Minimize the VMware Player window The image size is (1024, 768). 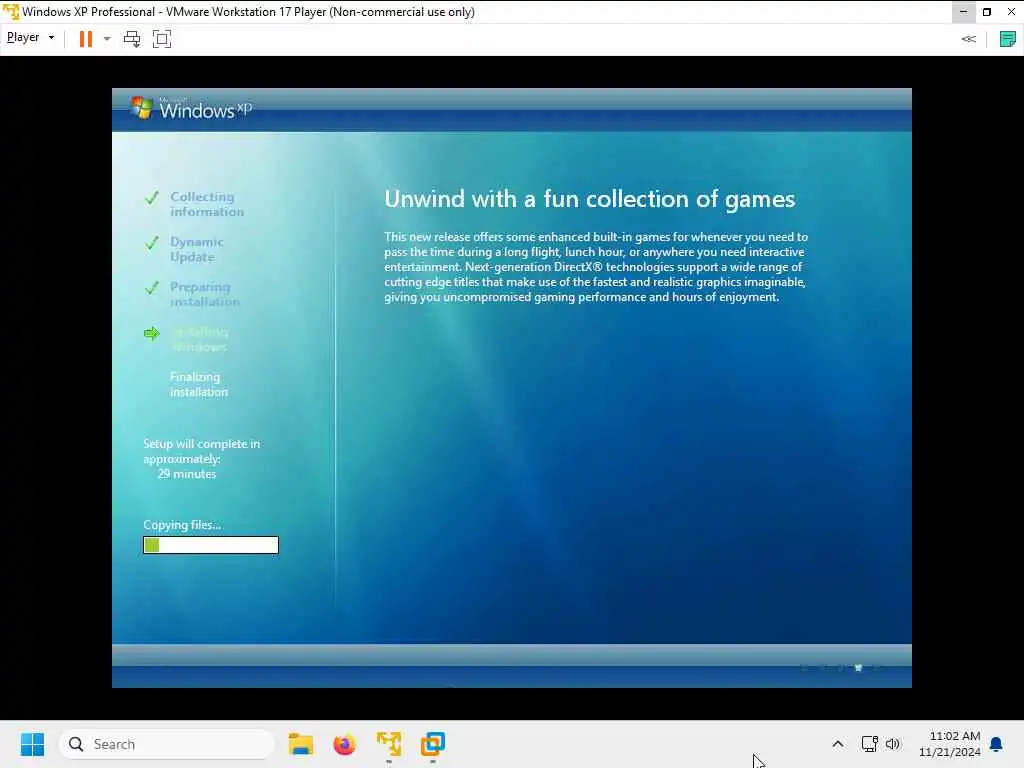963,12
